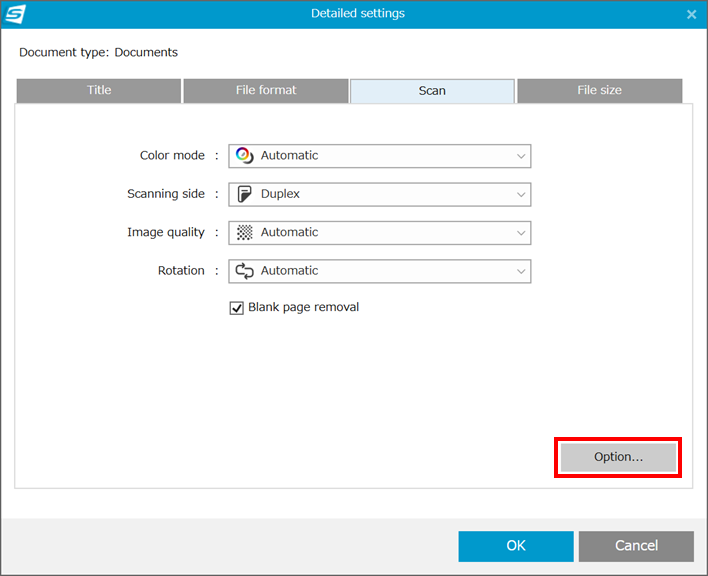Close the Detailed settings dialog
Screen dimensions: 708x576
point(691,14)
